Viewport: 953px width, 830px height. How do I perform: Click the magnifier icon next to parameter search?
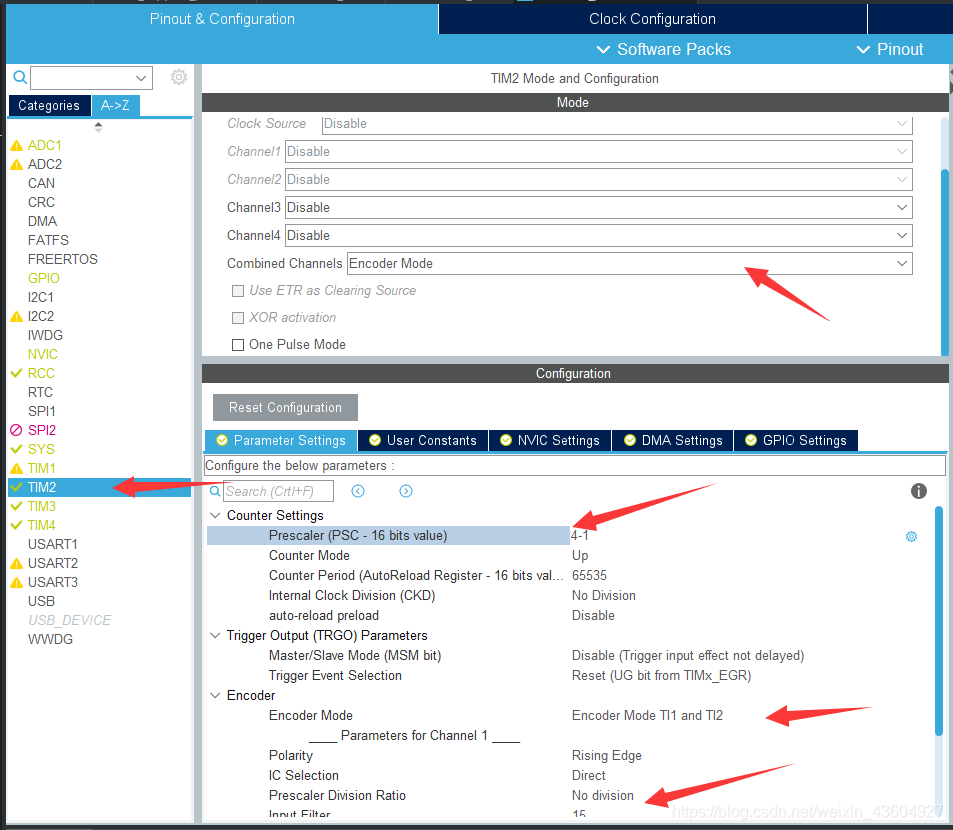tap(215, 491)
